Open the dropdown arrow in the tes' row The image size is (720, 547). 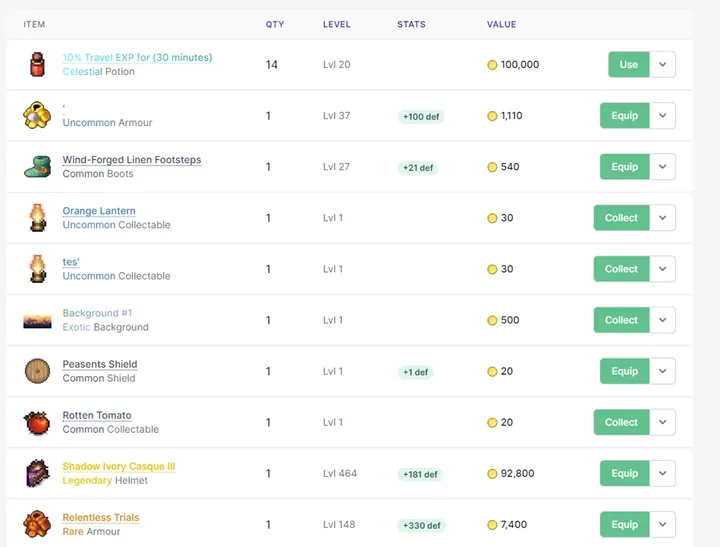pos(662,269)
